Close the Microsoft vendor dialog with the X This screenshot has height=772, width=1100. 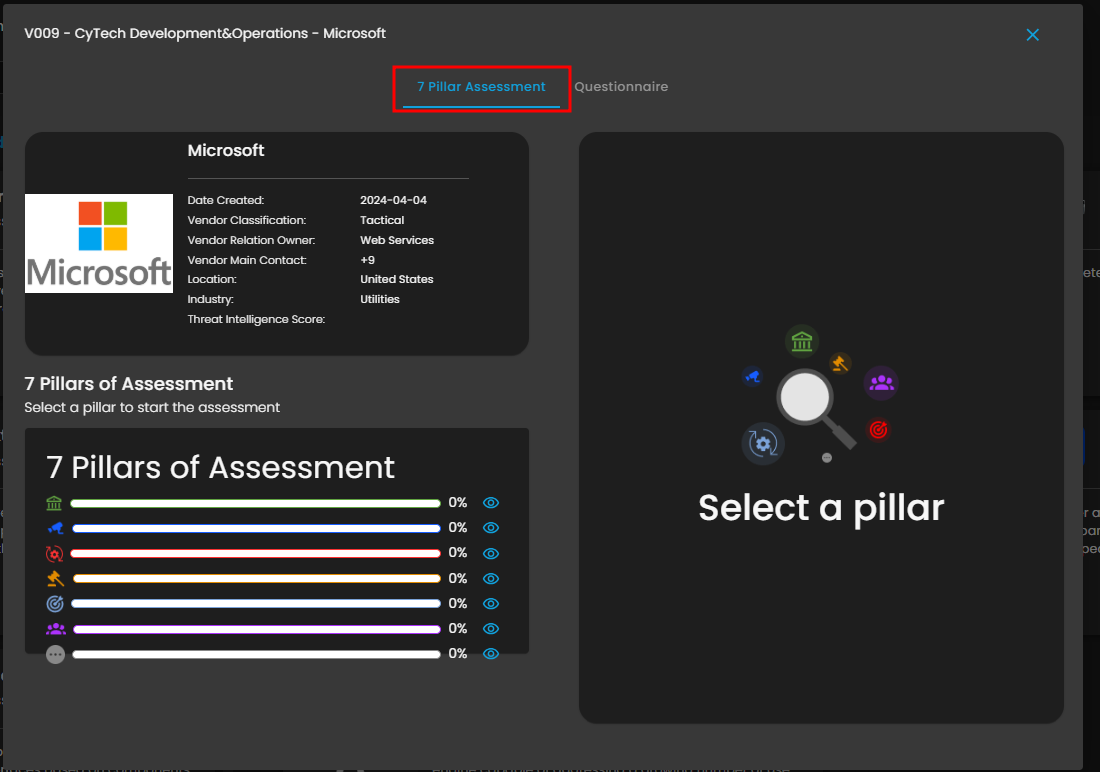coord(1033,35)
